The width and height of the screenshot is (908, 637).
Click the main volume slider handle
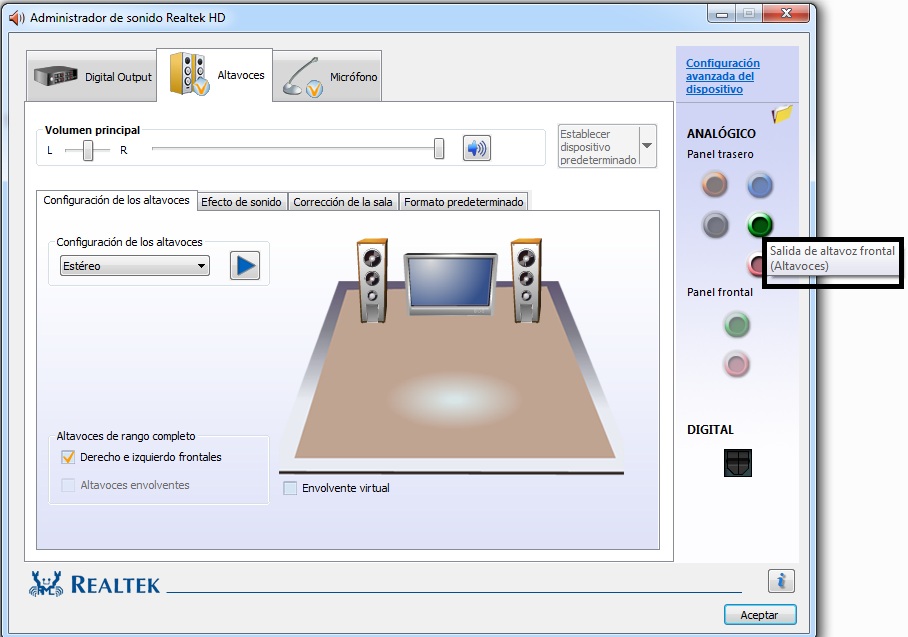point(439,149)
